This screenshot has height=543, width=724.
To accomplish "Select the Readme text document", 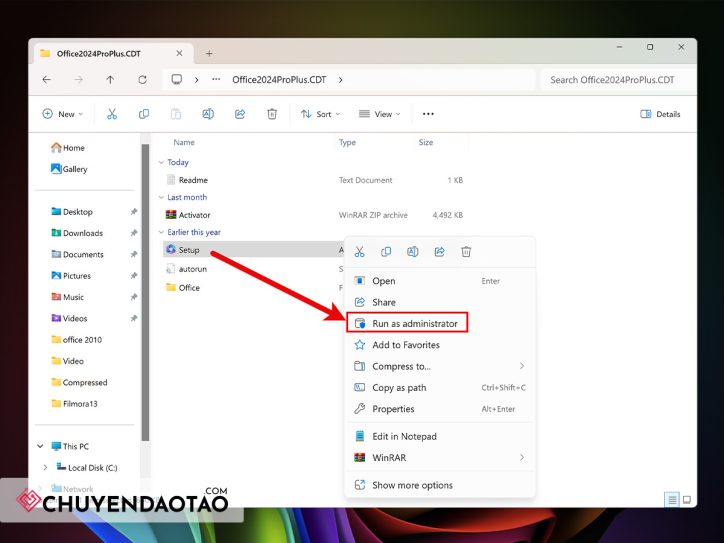I will pyautogui.click(x=193, y=180).
